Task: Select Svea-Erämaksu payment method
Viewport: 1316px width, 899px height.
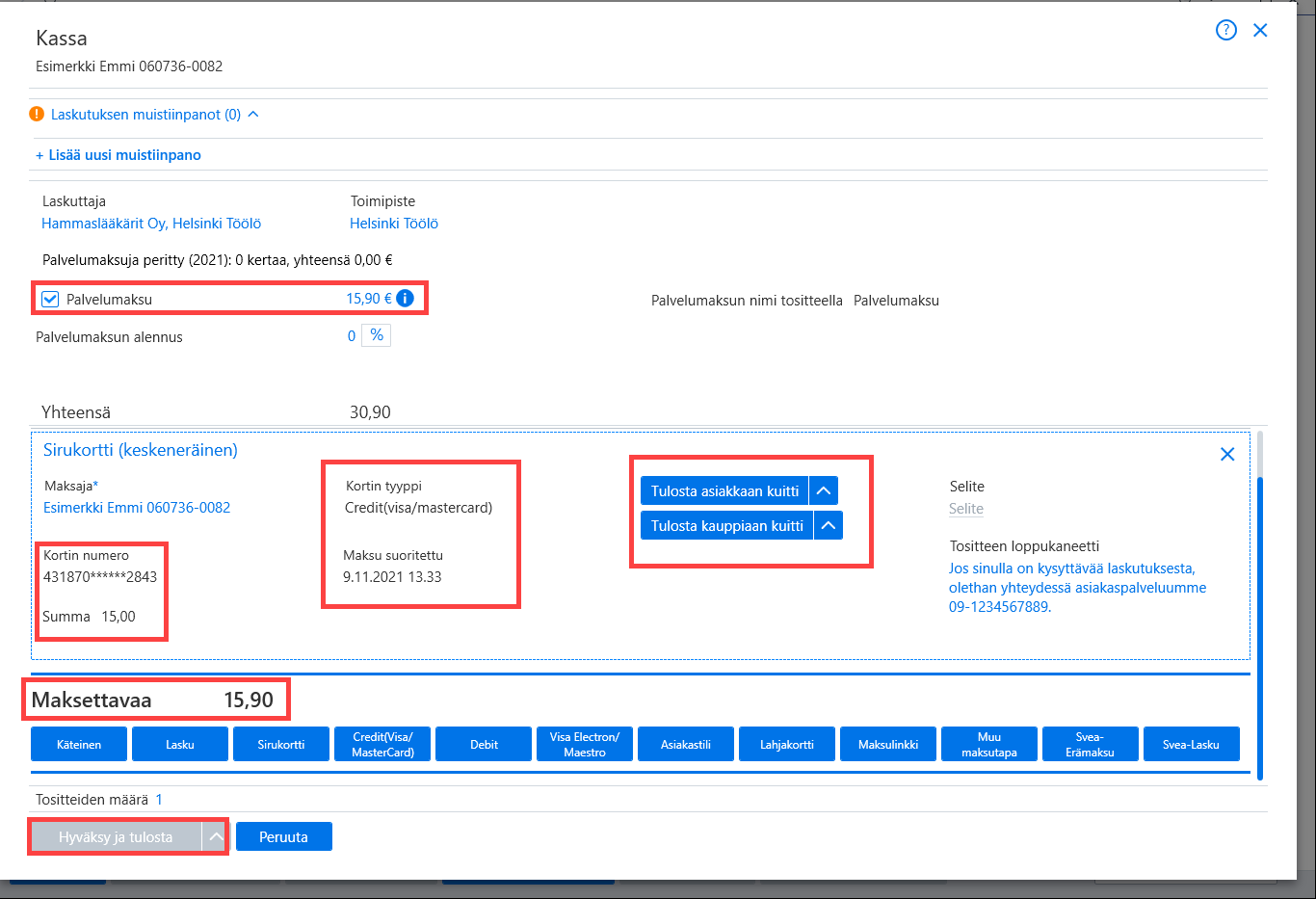Action: pyautogui.click(x=1091, y=744)
